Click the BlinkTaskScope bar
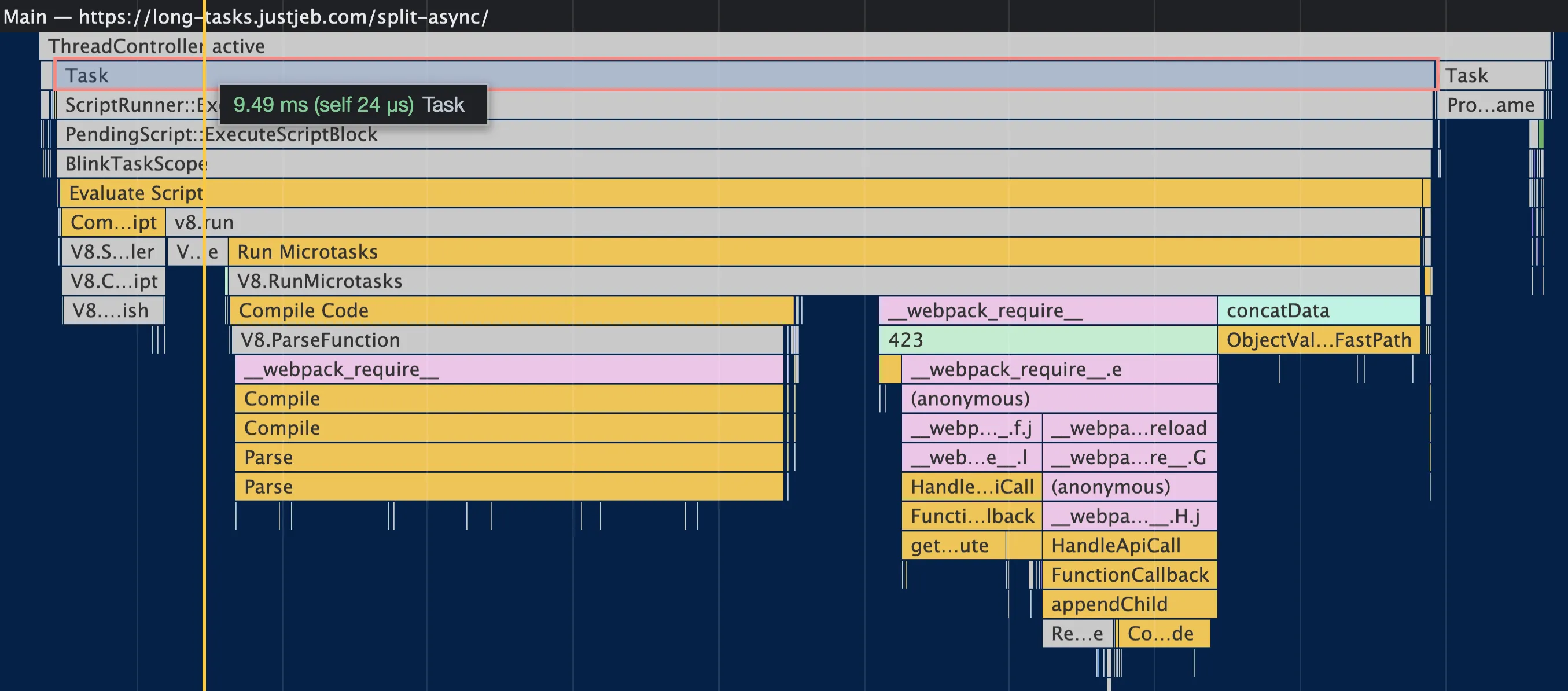The width and height of the screenshot is (1568, 691). click(x=744, y=164)
